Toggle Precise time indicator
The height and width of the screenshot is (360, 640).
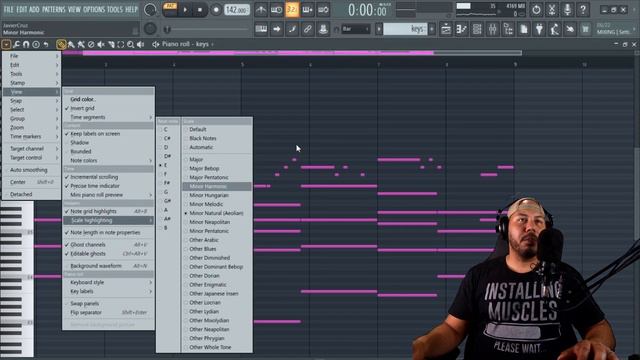tap(109, 186)
